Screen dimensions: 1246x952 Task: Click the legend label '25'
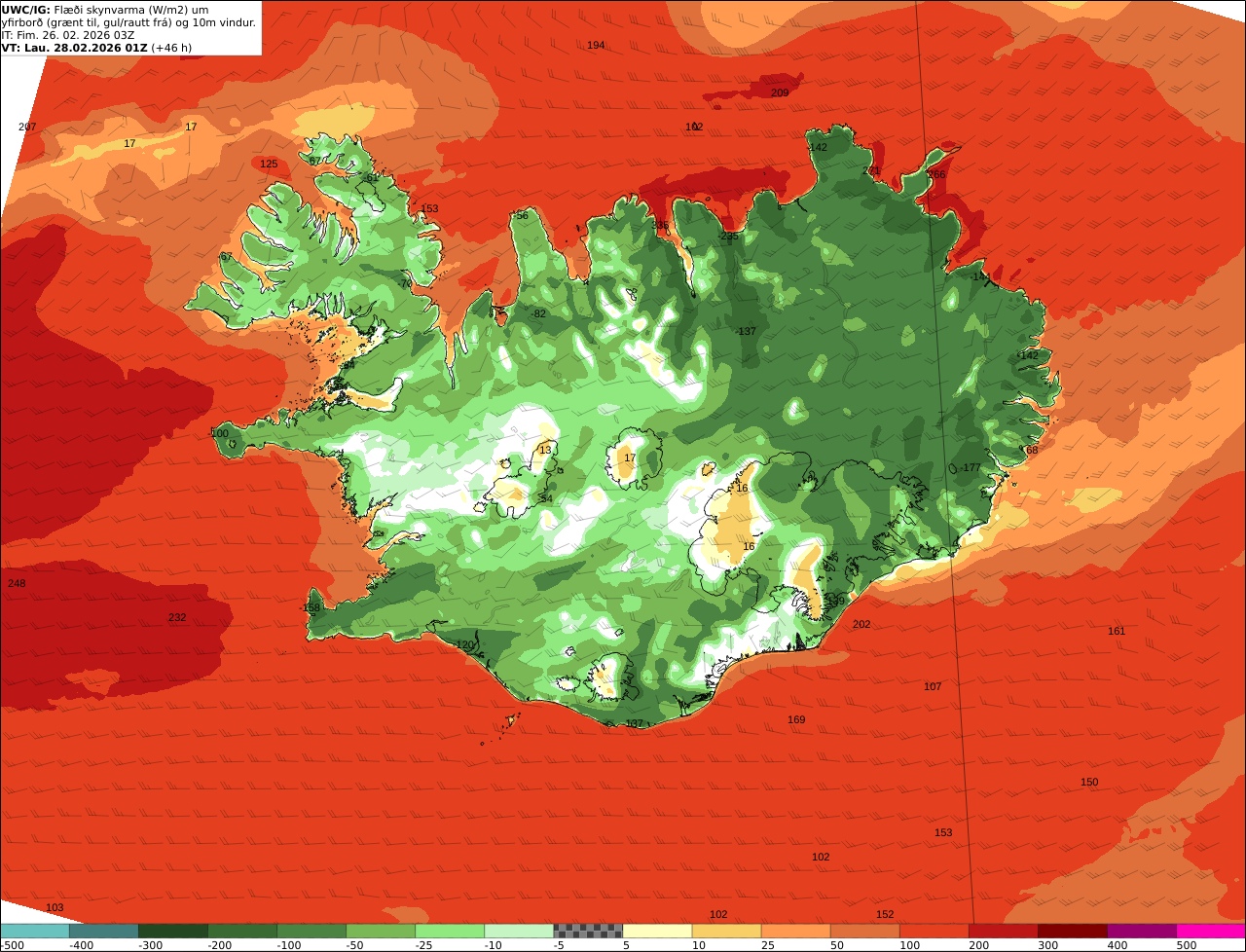click(767, 945)
